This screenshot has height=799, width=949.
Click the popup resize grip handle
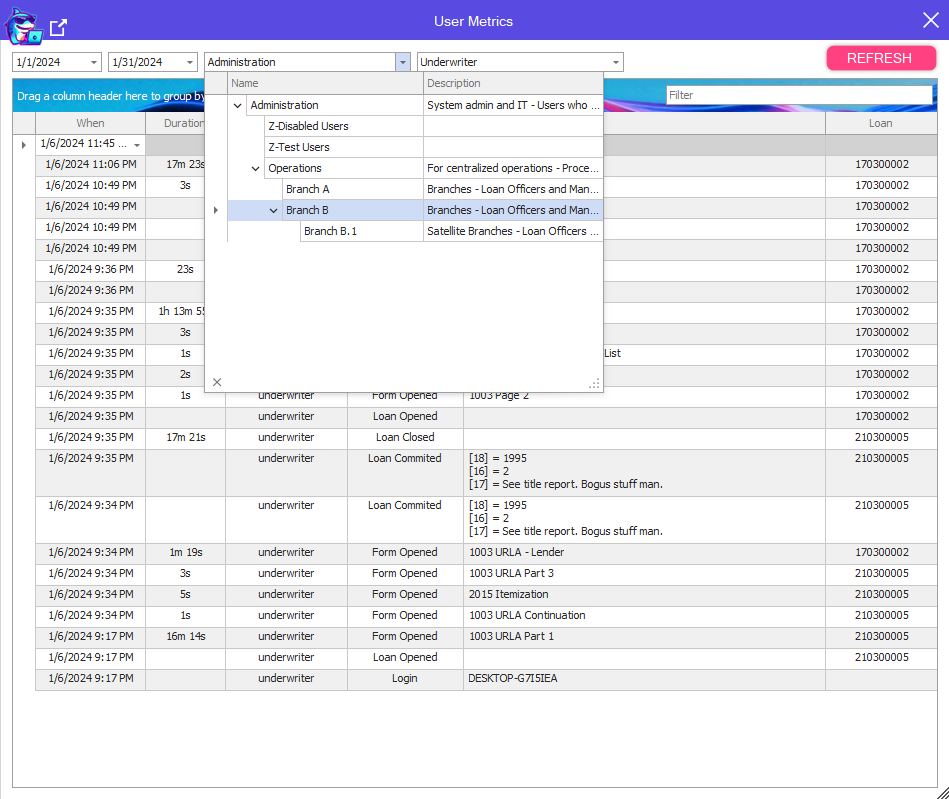click(x=594, y=383)
